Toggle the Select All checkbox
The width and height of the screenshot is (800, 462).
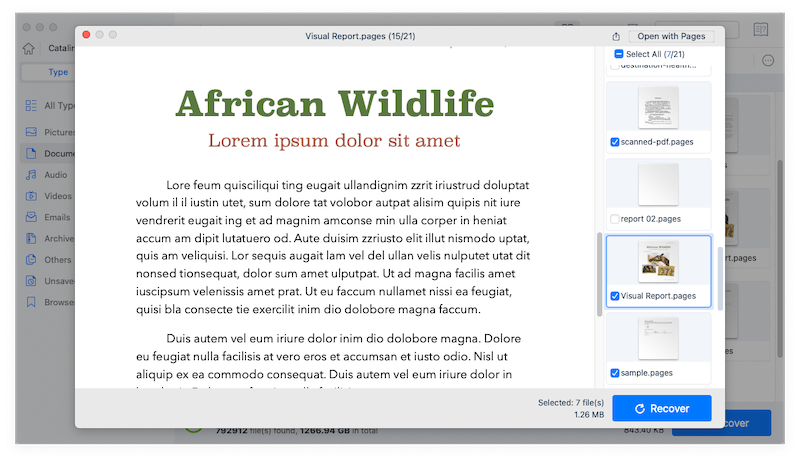[618, 53]
